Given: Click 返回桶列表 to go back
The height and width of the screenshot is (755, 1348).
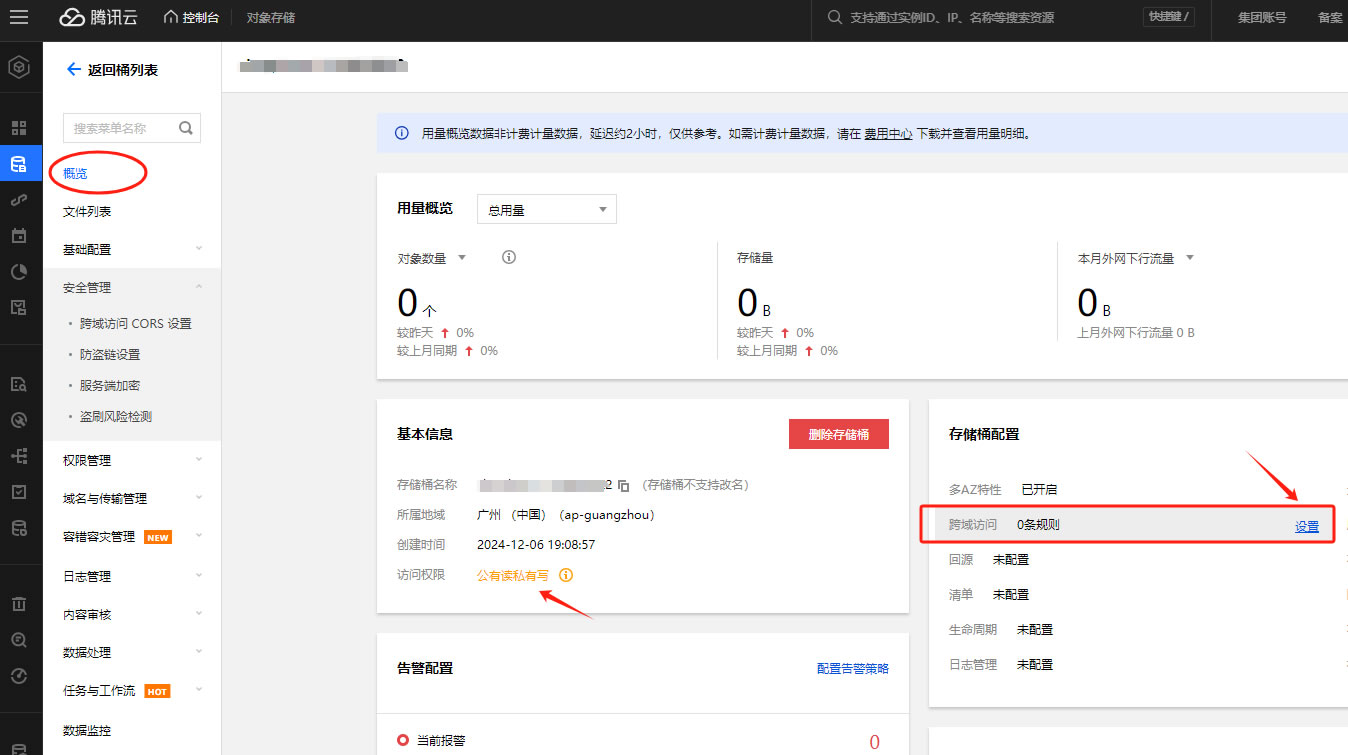Looking at the screenshot, I should pos(123,69).
